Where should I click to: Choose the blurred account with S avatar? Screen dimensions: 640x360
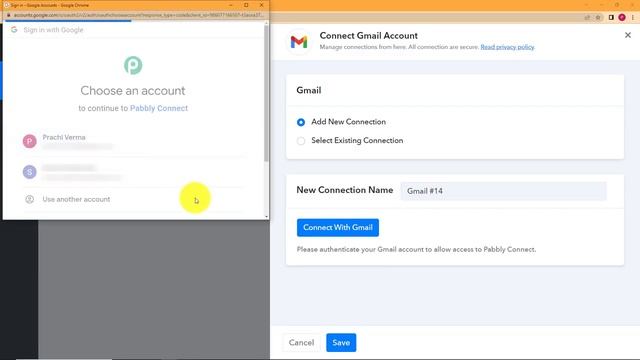[x=135, y=172]
